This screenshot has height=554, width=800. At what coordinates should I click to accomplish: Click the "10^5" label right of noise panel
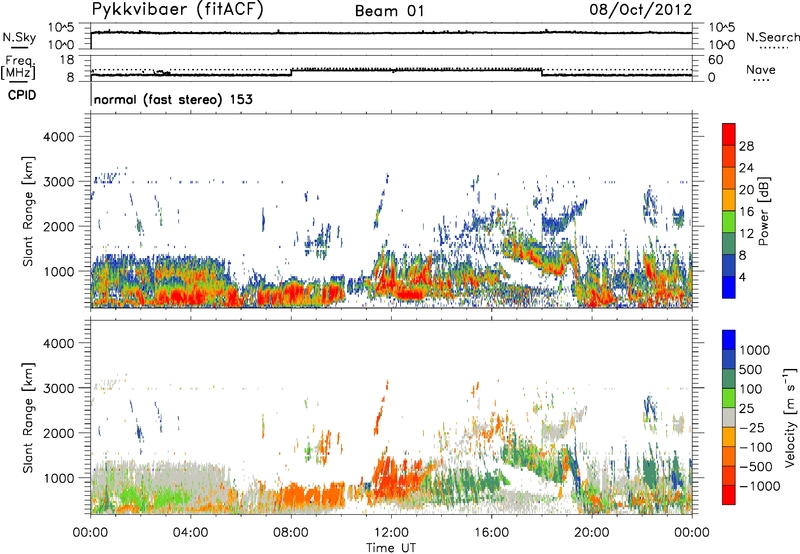click(721, 28)
